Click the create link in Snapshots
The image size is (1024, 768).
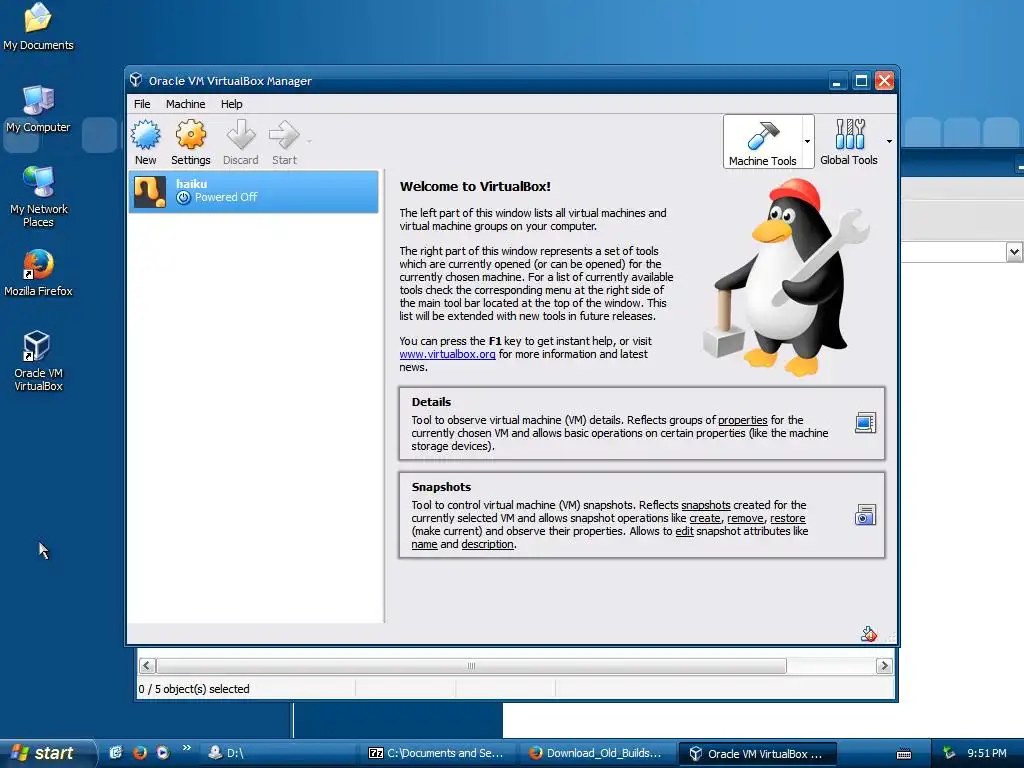705,518
